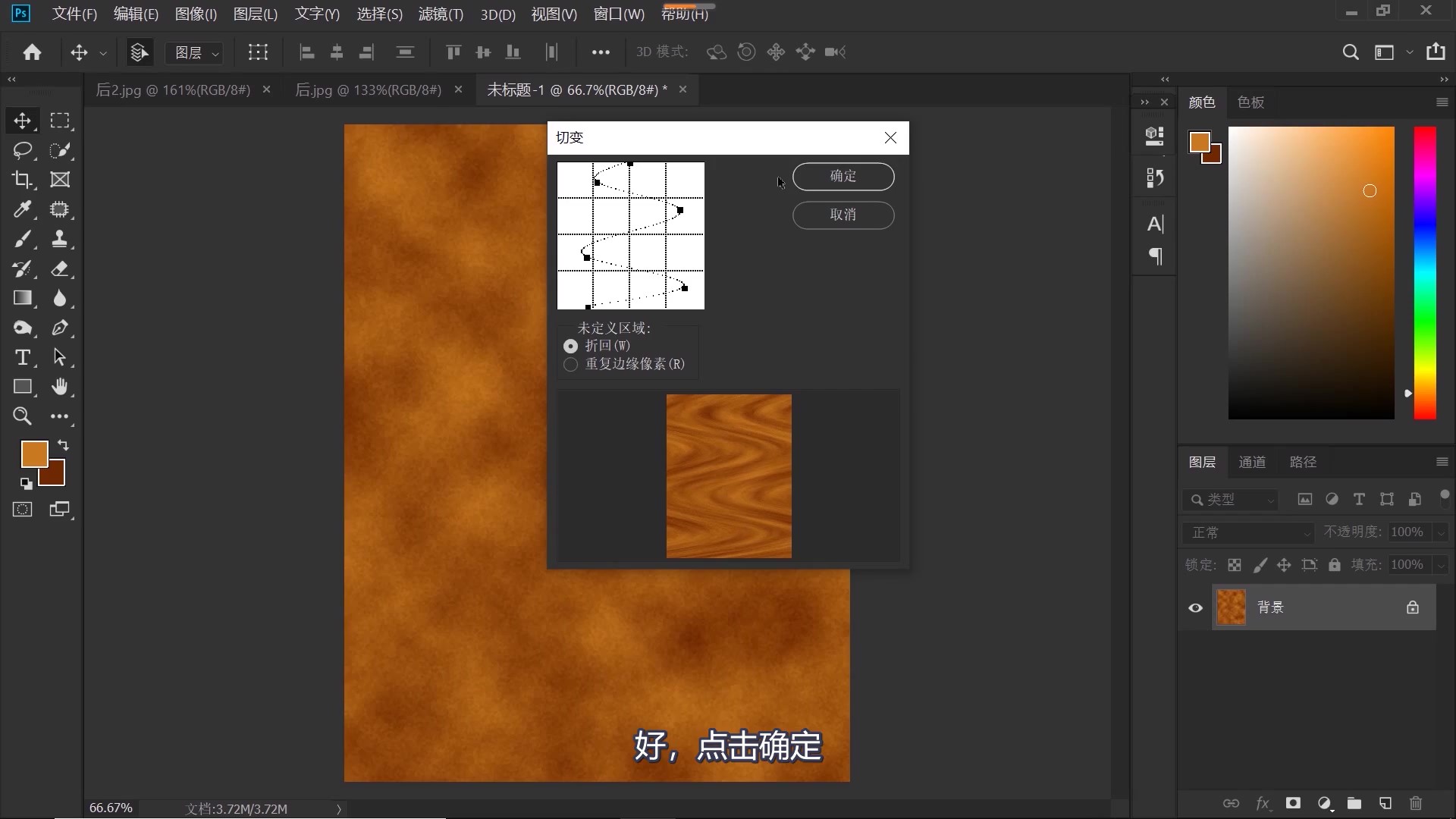Select the Type tool

pyautogui.click(x=23, y=357)
